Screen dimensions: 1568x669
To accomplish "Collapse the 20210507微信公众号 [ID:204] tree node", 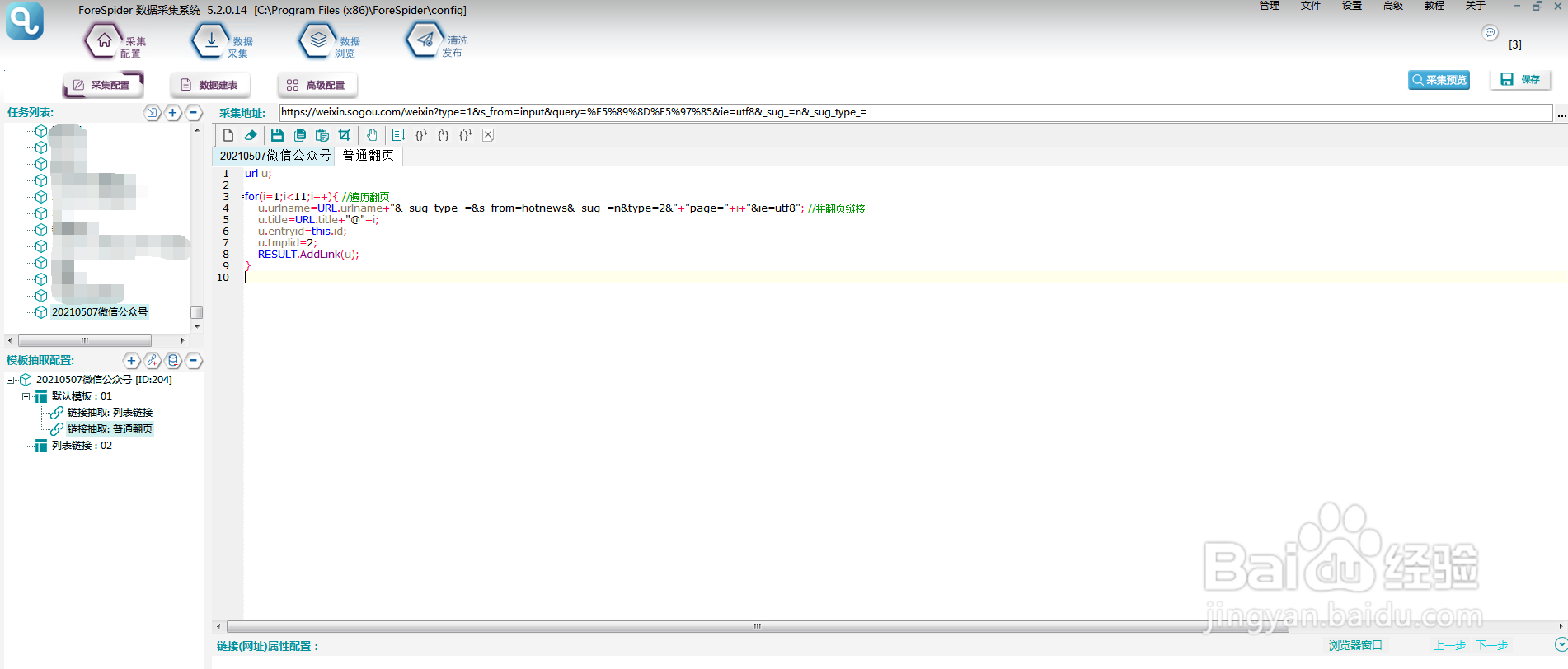I will click(x=11, y=380).
